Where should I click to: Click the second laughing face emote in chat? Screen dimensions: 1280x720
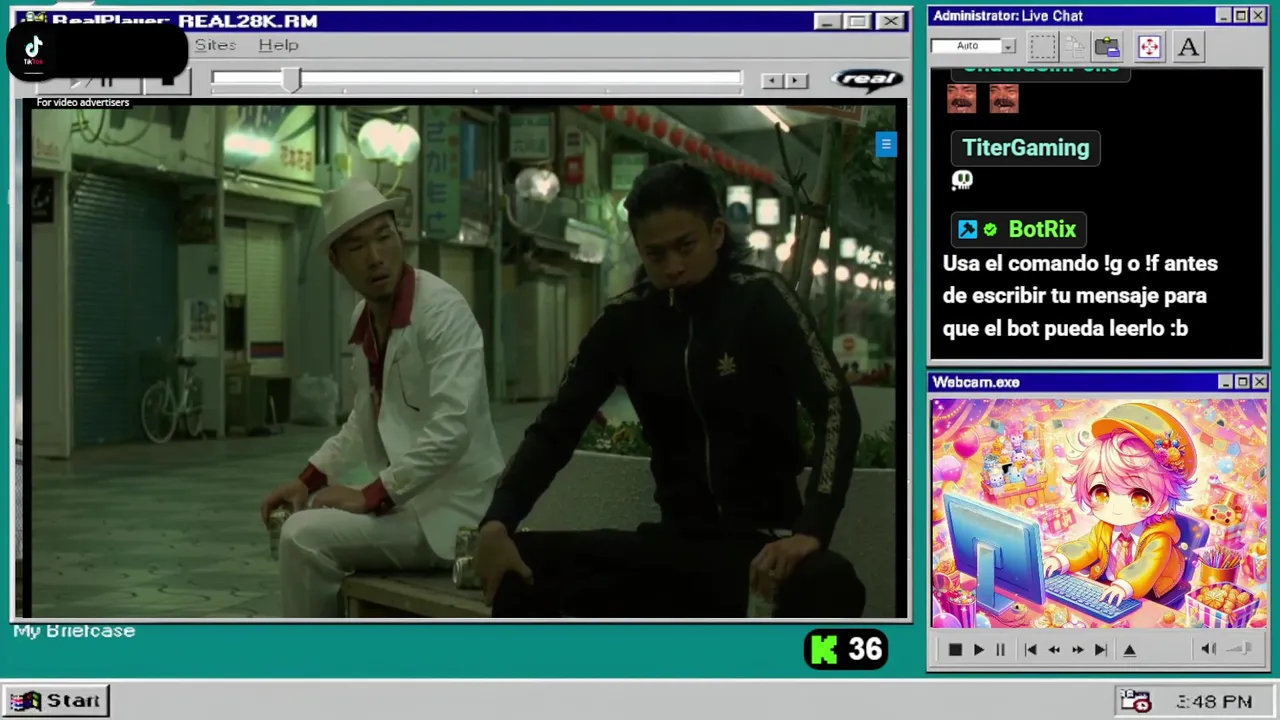coord(1004,98)
